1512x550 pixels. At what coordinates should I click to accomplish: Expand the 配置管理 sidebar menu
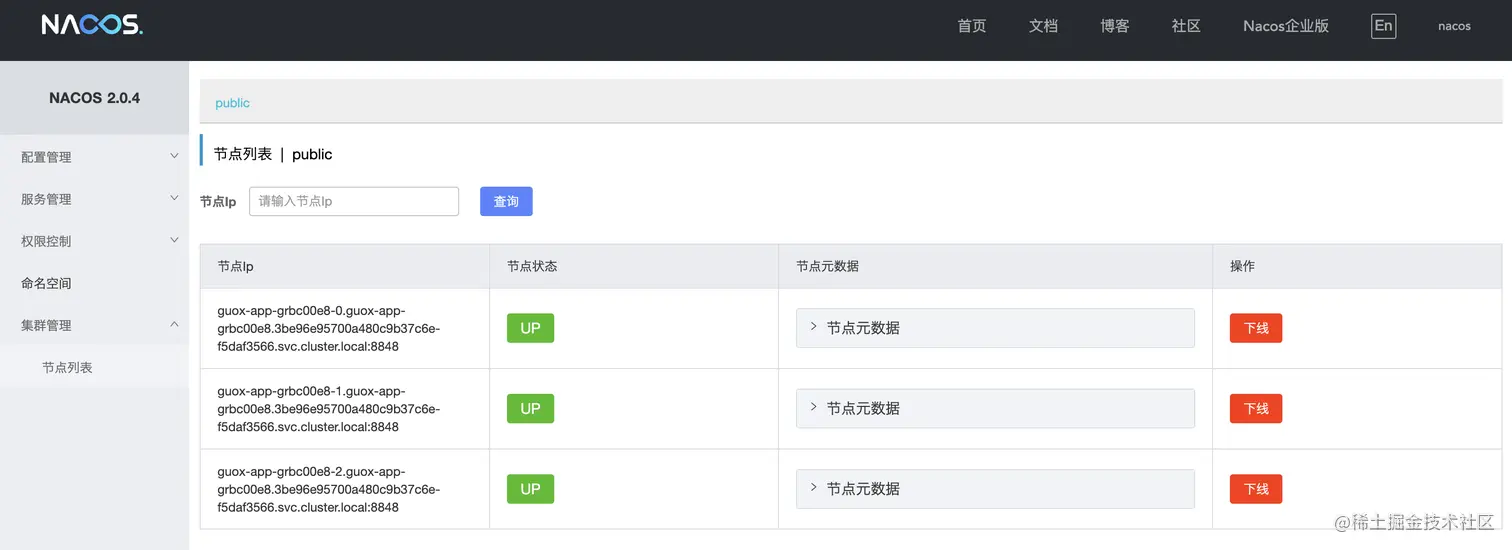[x=94, y=157]
